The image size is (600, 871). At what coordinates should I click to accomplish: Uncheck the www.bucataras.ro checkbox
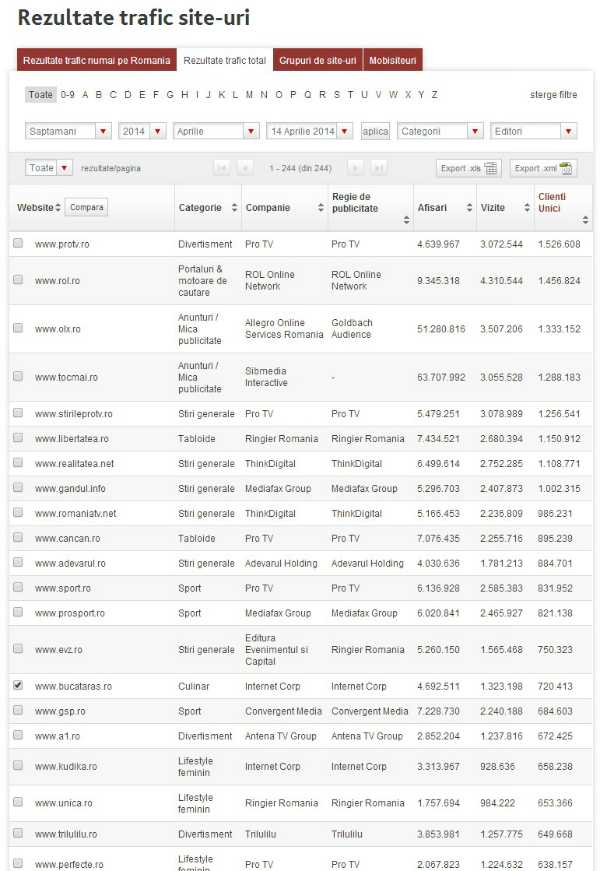point(17,686)
